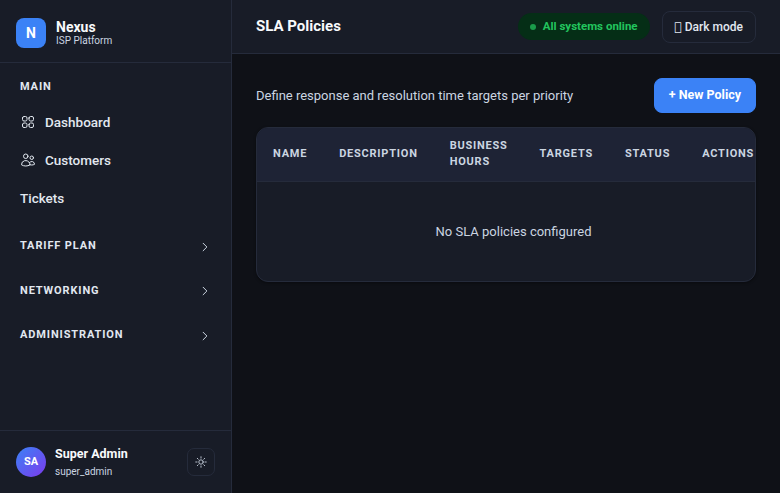The image size is (780, 493).
Task: Expand the Tariff Plan section chevron
Action: tap(204, 247)
